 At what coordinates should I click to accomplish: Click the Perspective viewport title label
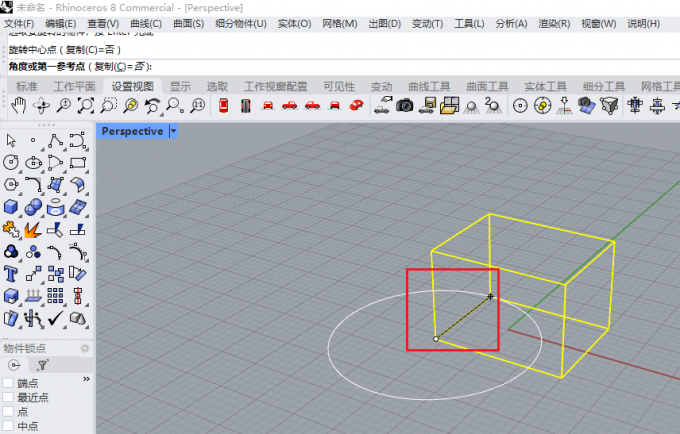[x=133, y=131]
